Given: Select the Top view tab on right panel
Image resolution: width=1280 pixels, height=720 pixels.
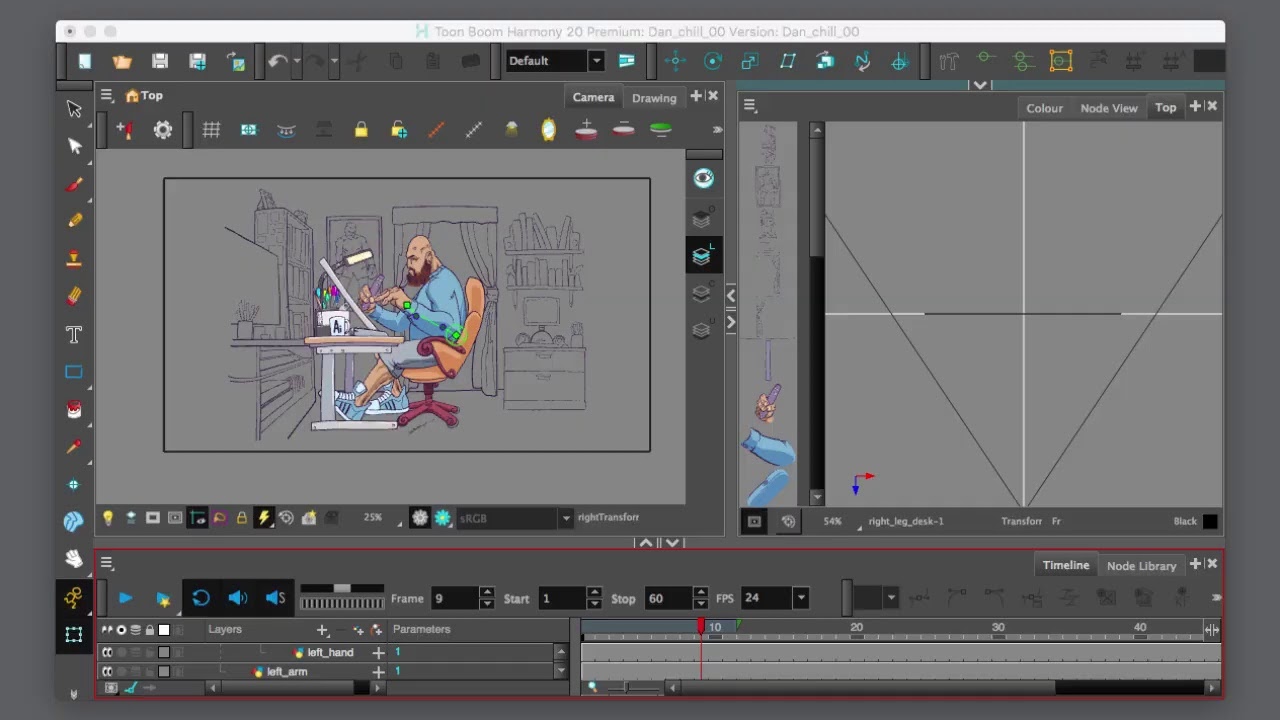Looking at the screenshot, I should pyautogui.click(x=1166, y=107).
